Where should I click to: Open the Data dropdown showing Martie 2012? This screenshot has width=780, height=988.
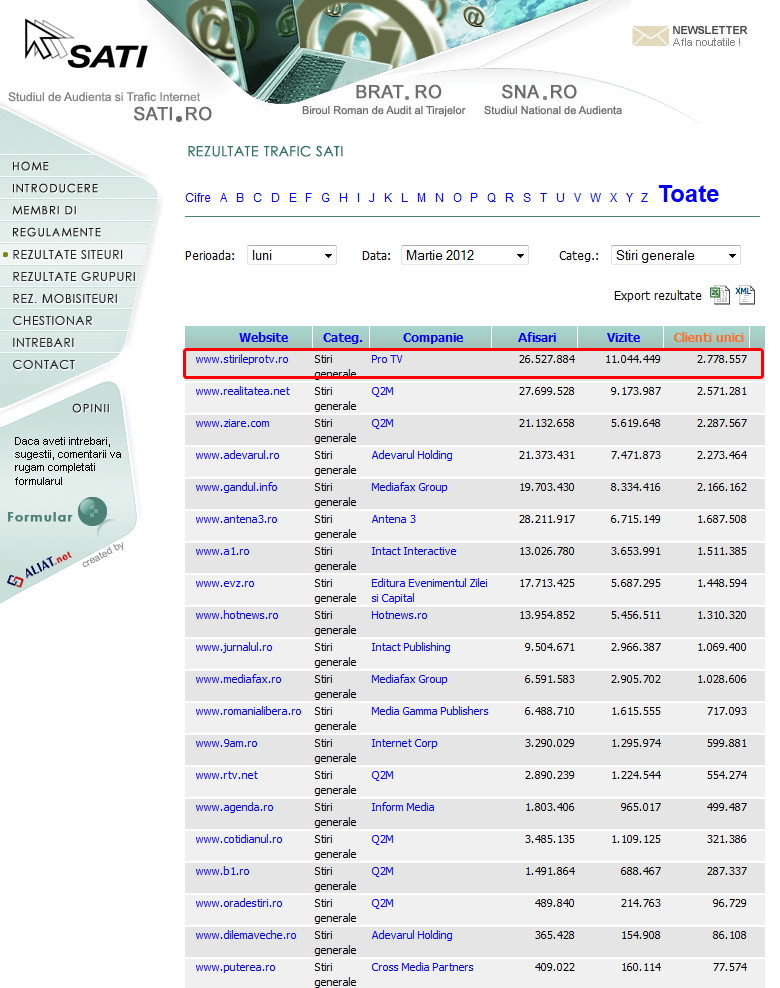(x=465, y=256)
